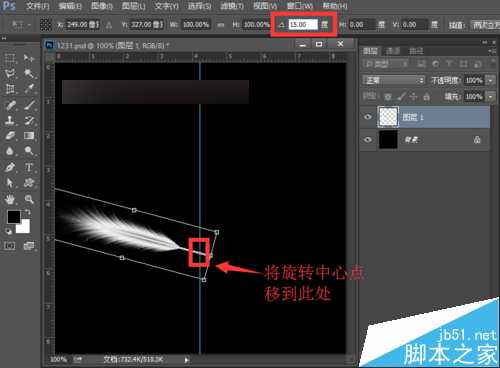Select the Rectangular Marquee tool
500x368 pixels.
tap(10, 58)
